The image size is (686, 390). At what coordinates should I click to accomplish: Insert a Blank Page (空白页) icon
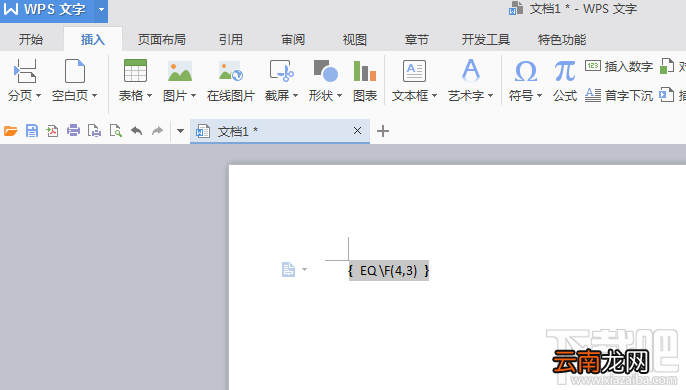74,71
